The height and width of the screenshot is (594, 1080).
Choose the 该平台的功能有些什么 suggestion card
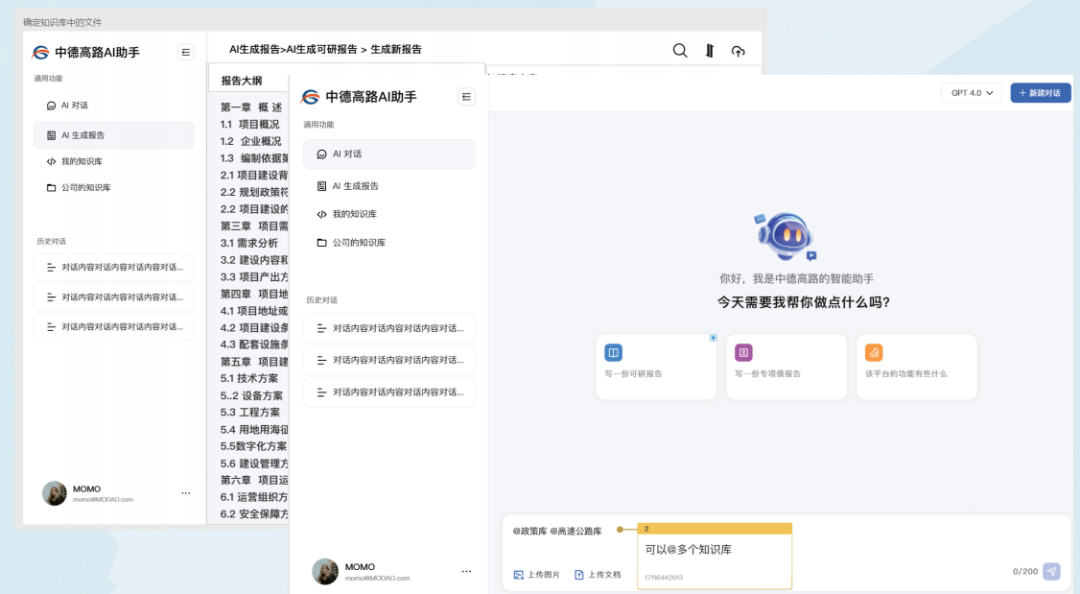coord(917,367)
